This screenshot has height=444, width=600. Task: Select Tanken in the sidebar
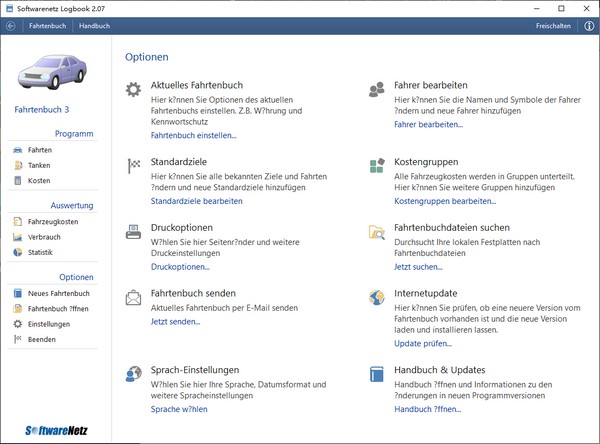pyautogui.click(x=40, y=165)
